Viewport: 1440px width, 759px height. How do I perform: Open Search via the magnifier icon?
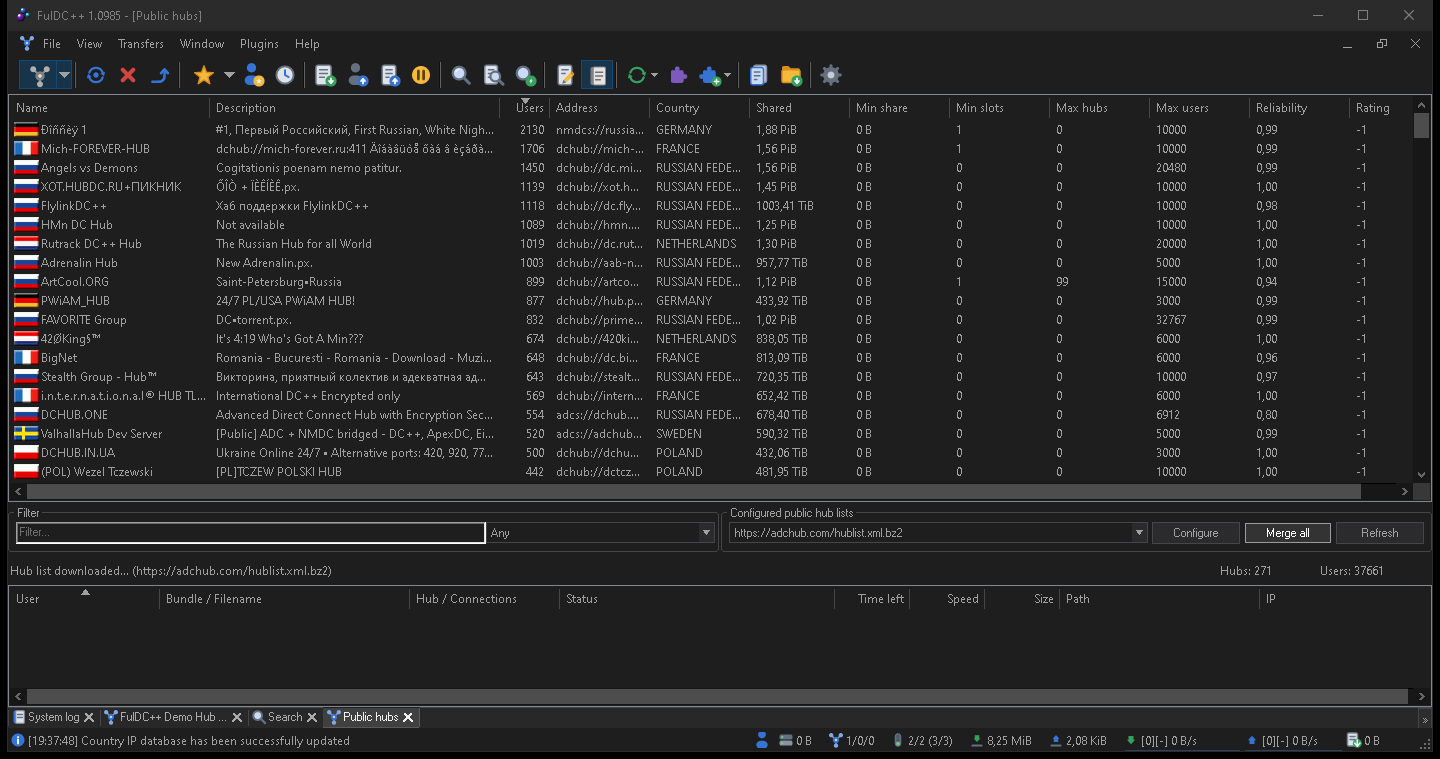461,75
